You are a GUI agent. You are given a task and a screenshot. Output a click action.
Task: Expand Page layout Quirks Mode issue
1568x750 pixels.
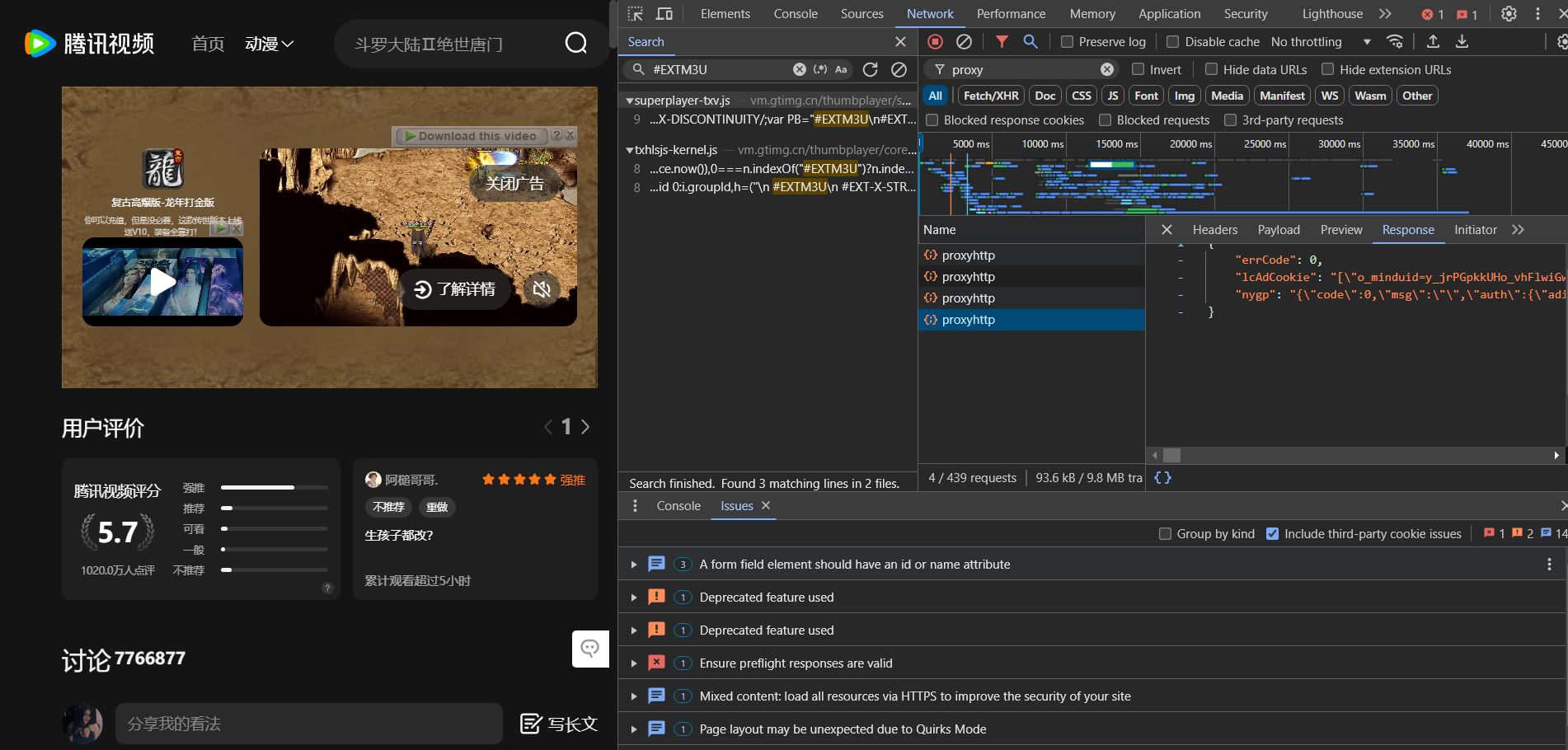click(x=633, y=729)
